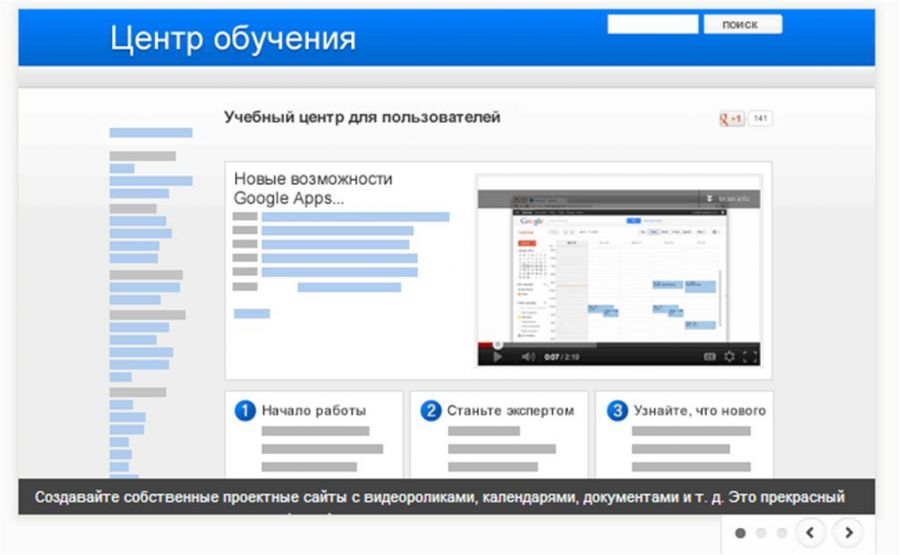The image size is (900, 555).
Task: Select the third slide dot indicator
Action: pyautogui.click(x=781, y=533)
